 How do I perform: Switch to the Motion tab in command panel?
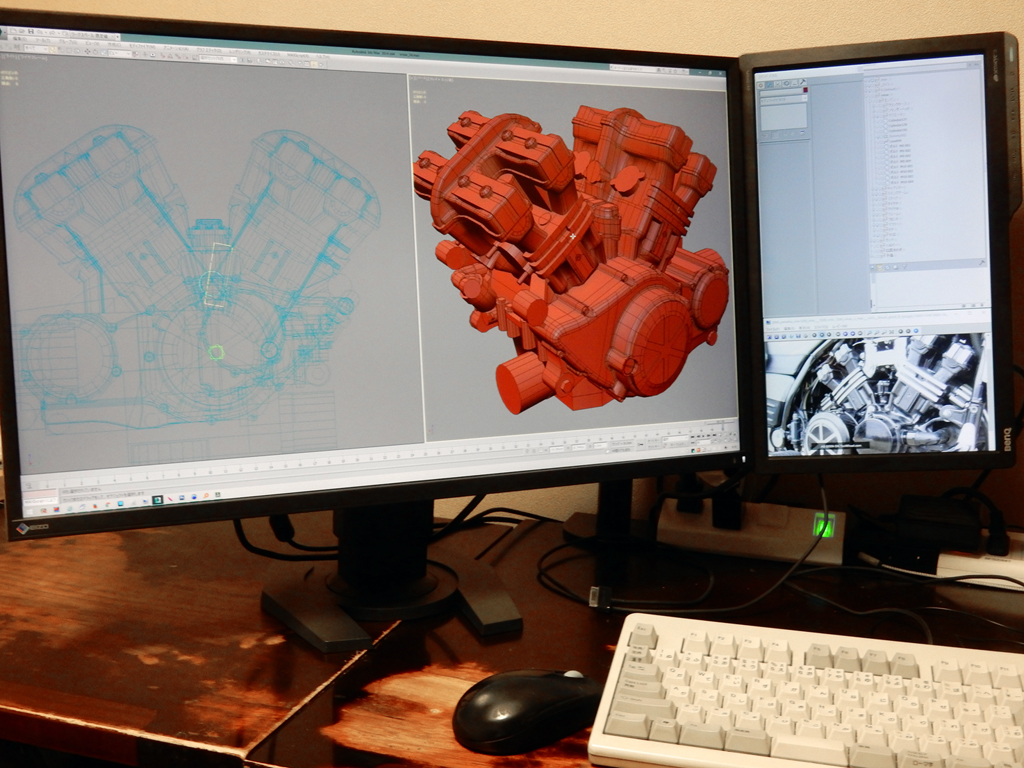click(786, 84)
